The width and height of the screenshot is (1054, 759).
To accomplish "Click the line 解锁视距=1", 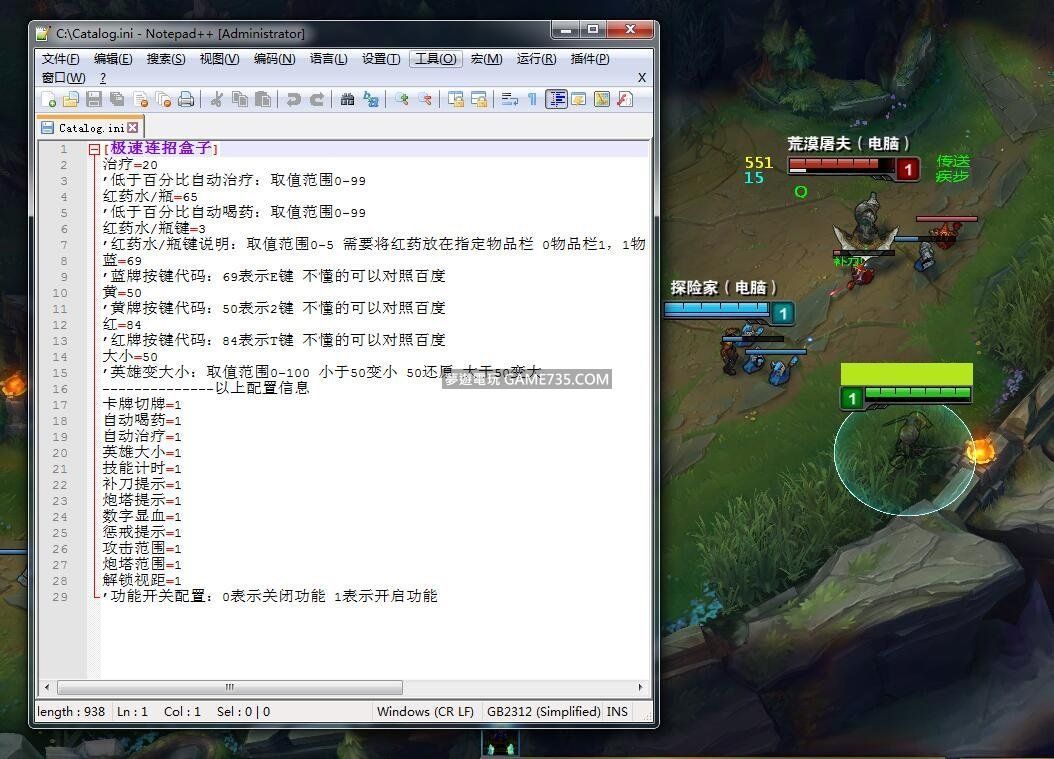I will [142, 580].
